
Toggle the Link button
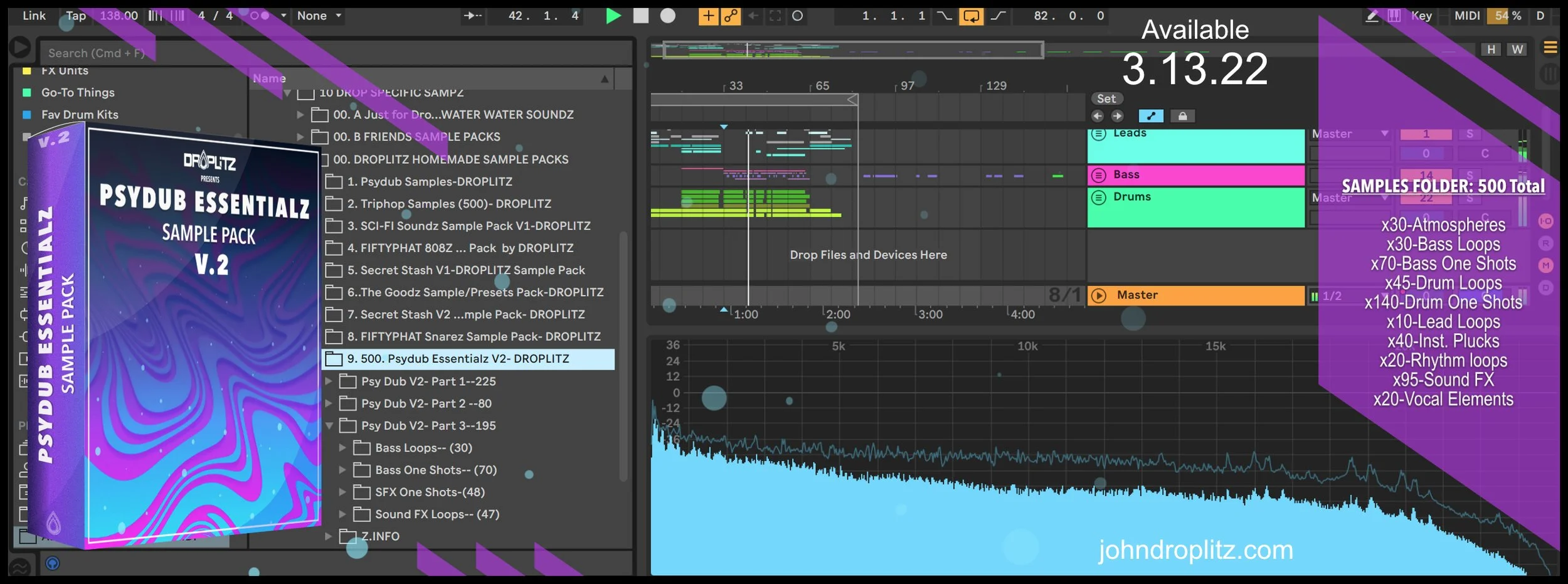[x=34, y=16]
